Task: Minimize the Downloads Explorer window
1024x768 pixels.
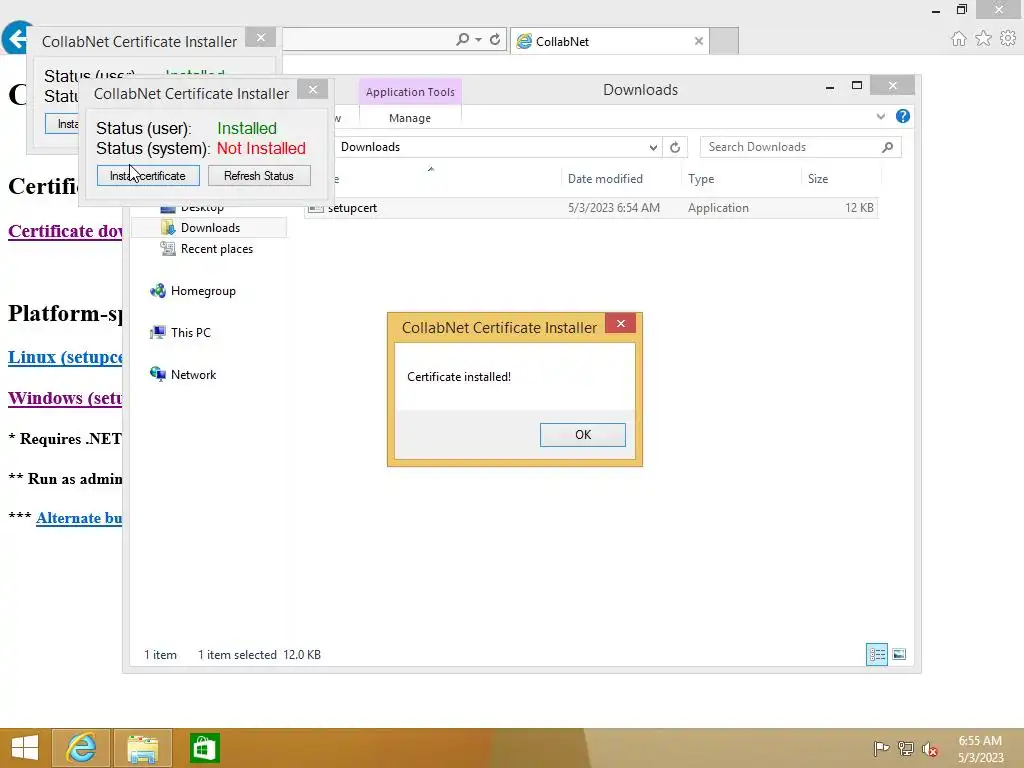Action: 830,86
